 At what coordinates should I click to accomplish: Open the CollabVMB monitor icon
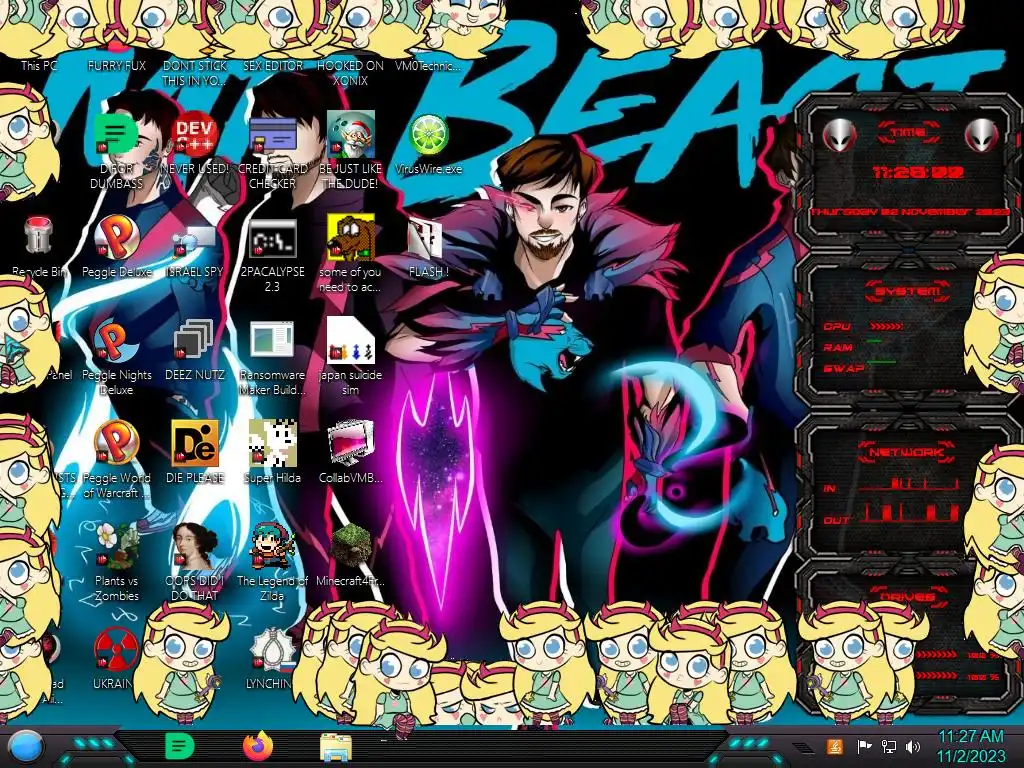351,443
